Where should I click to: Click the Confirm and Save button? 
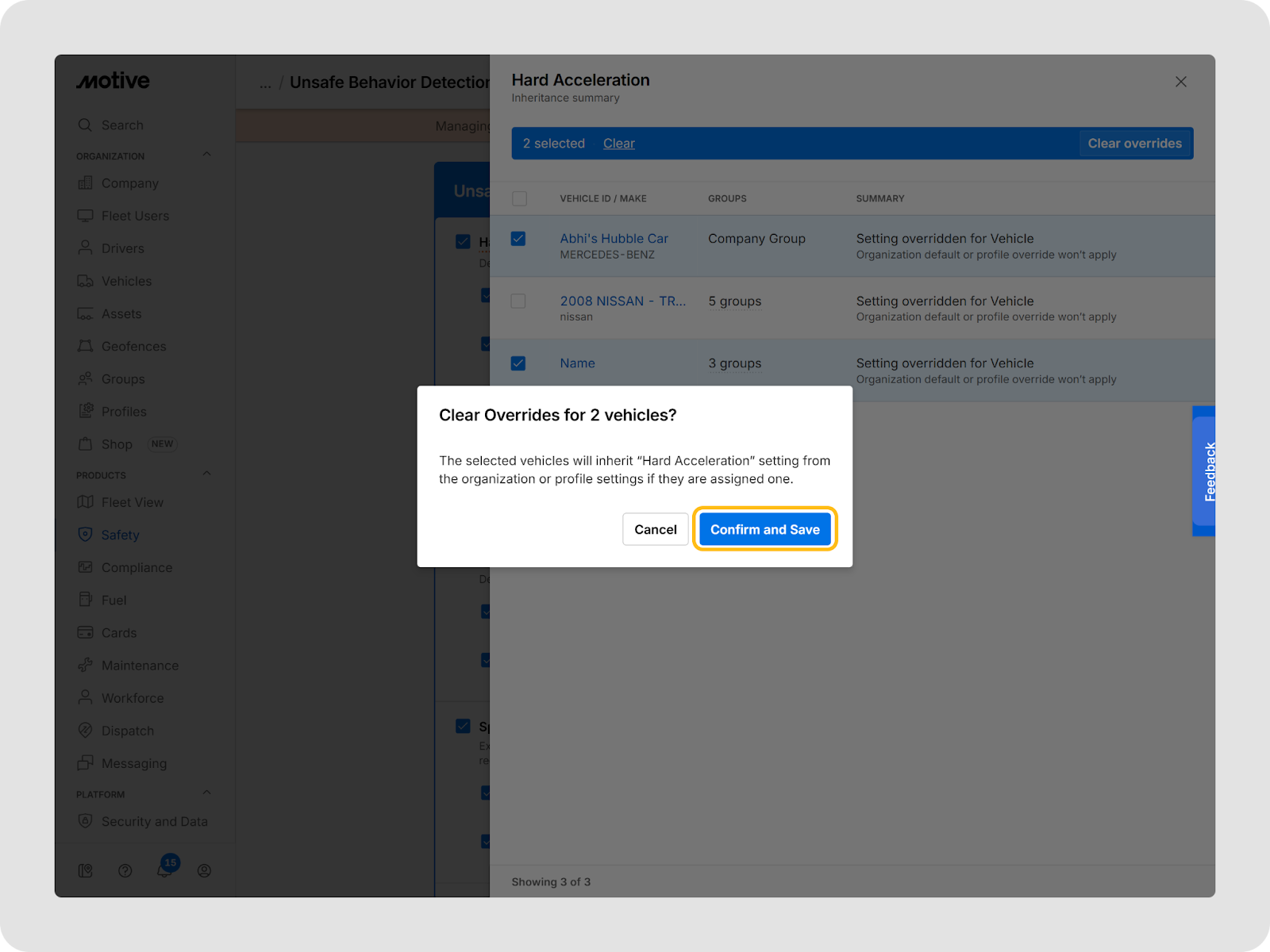click(x=764, y=529)
